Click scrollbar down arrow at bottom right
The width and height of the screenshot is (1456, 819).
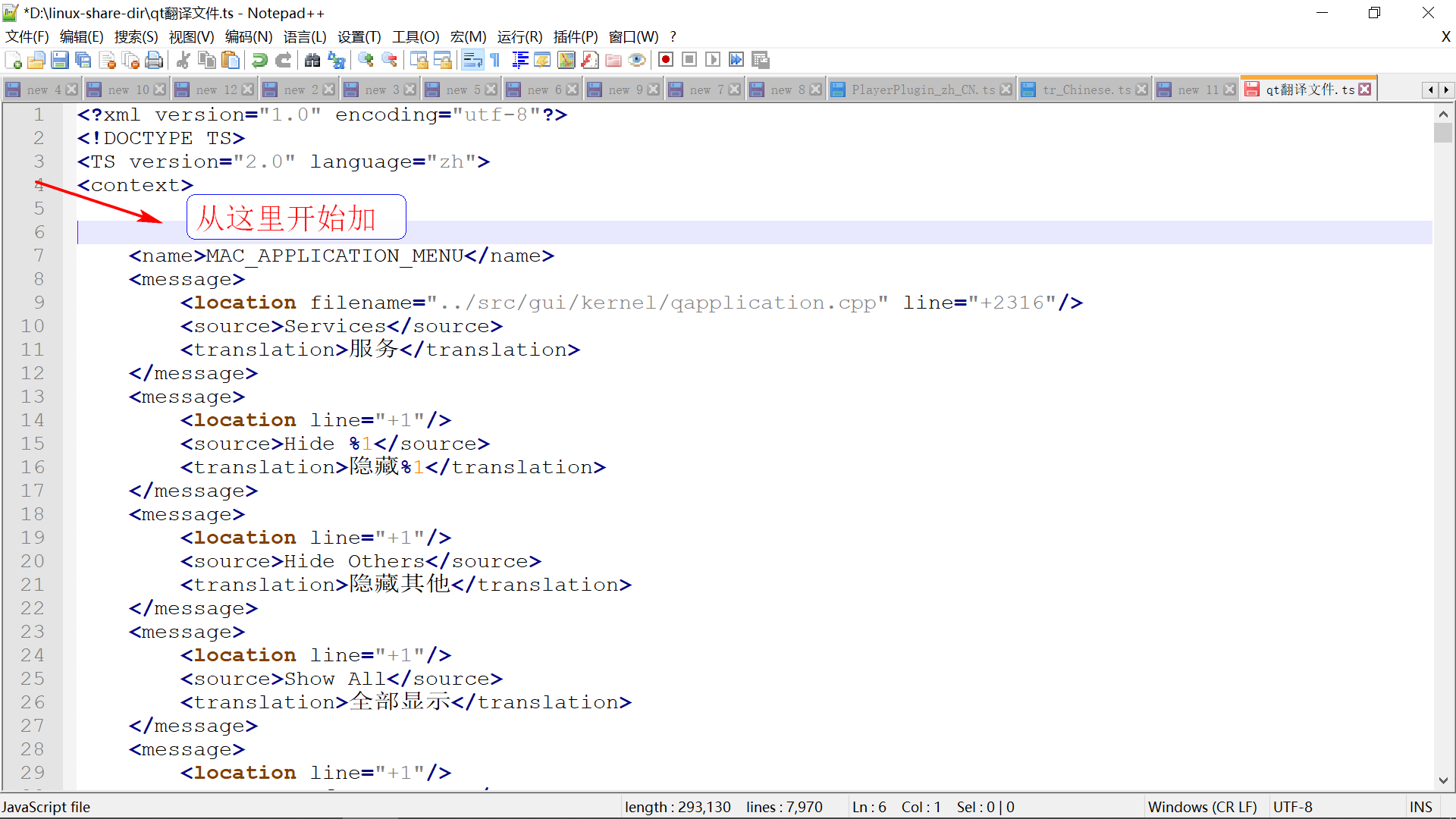tap(1442, 780)
